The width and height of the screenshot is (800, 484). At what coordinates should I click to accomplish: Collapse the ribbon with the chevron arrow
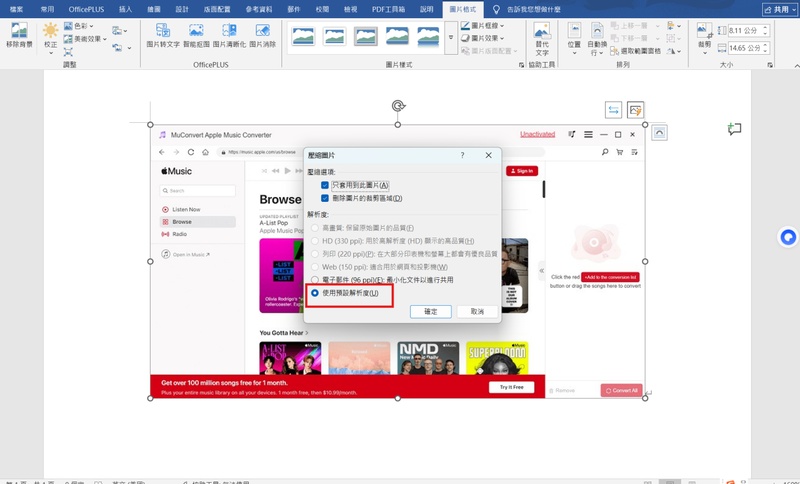[796, 65]
